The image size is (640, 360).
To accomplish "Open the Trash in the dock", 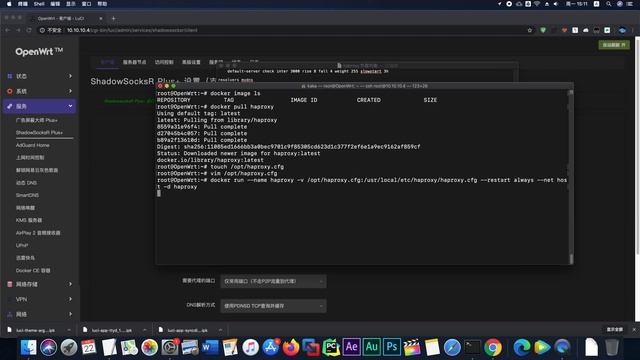I will coord(611,348).
